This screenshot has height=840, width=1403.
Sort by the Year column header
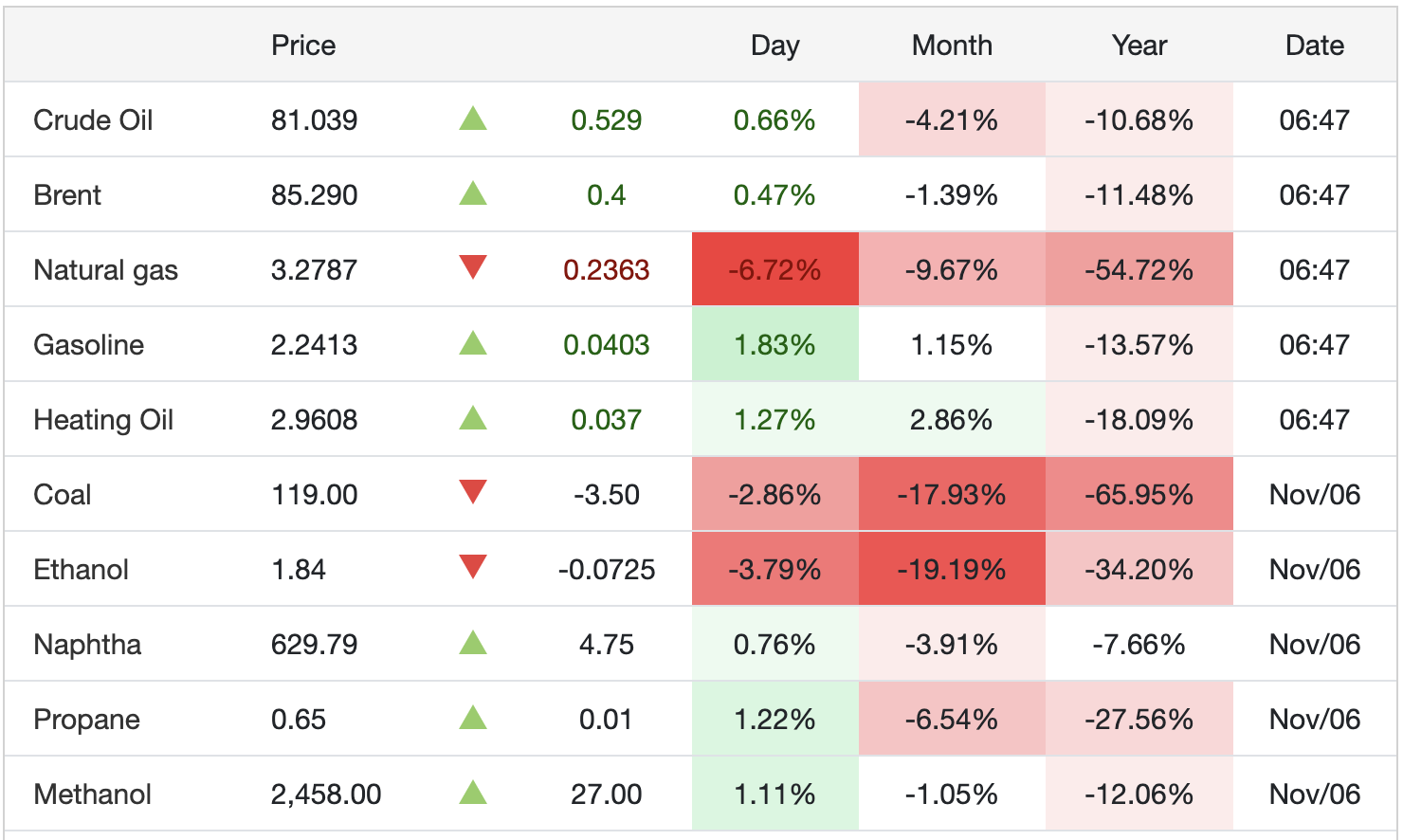1139,46
